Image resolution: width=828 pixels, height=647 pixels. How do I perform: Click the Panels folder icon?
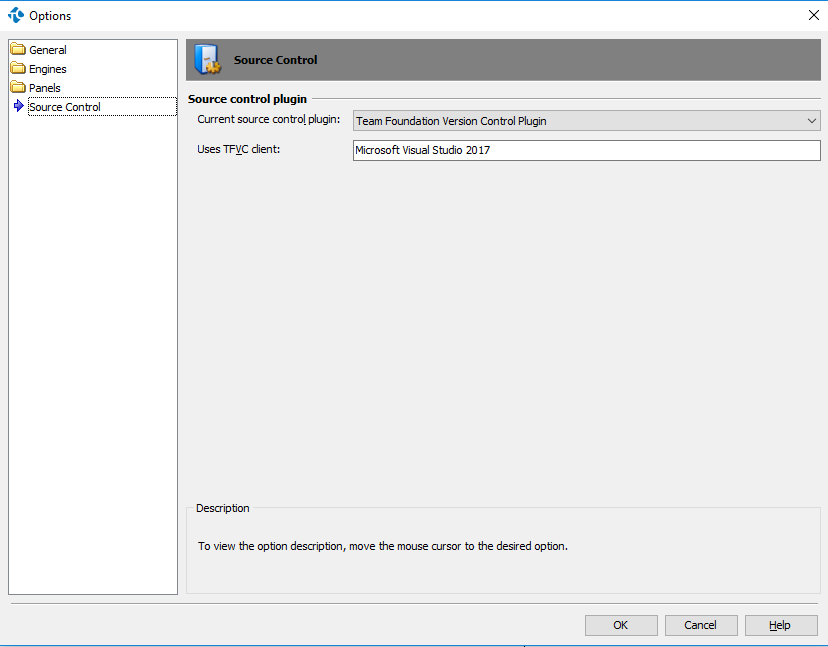point(18,87)
